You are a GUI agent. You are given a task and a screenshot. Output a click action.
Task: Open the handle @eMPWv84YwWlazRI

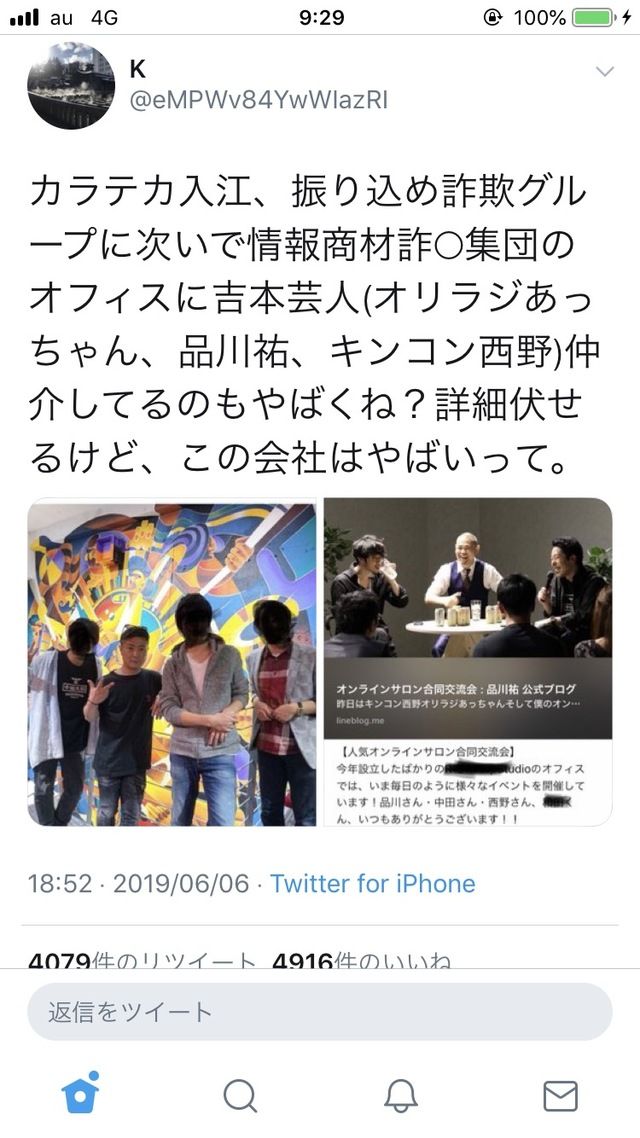click(x=258, y=100)
